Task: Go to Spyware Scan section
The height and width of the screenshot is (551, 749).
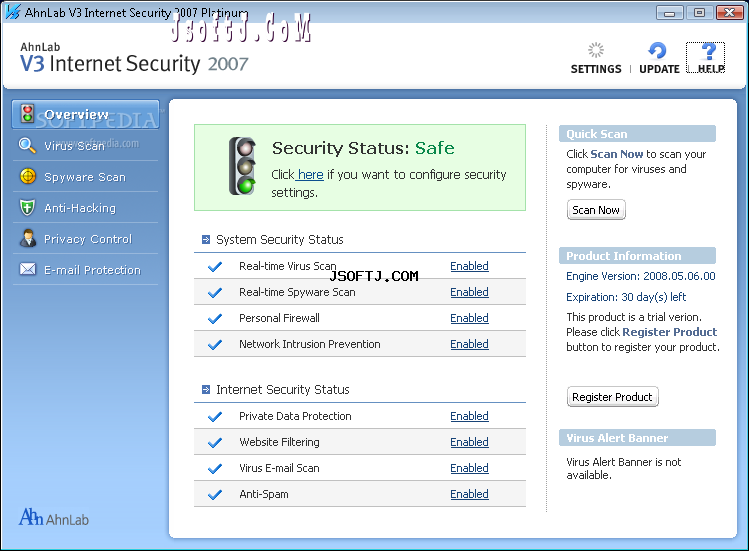Action: point(86,176)
